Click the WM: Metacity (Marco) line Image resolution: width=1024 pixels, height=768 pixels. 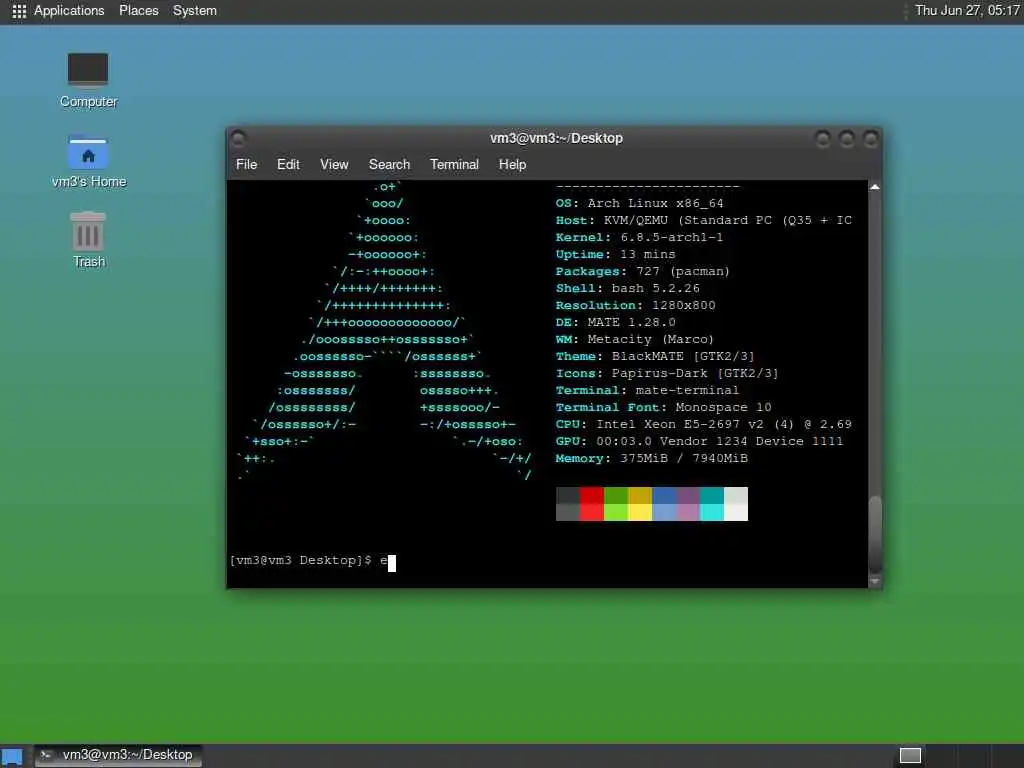tap(635, 339)
